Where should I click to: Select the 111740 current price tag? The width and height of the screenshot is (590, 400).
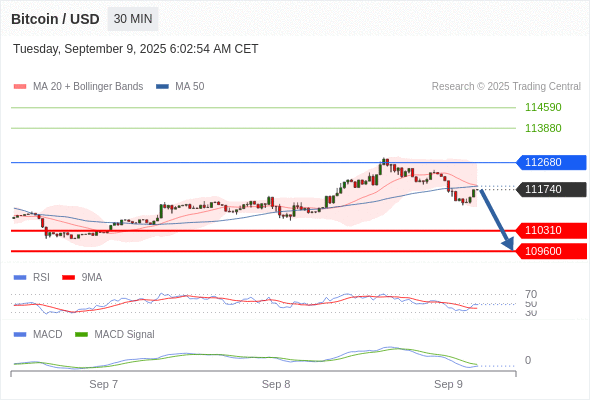[x=551, y=189]
